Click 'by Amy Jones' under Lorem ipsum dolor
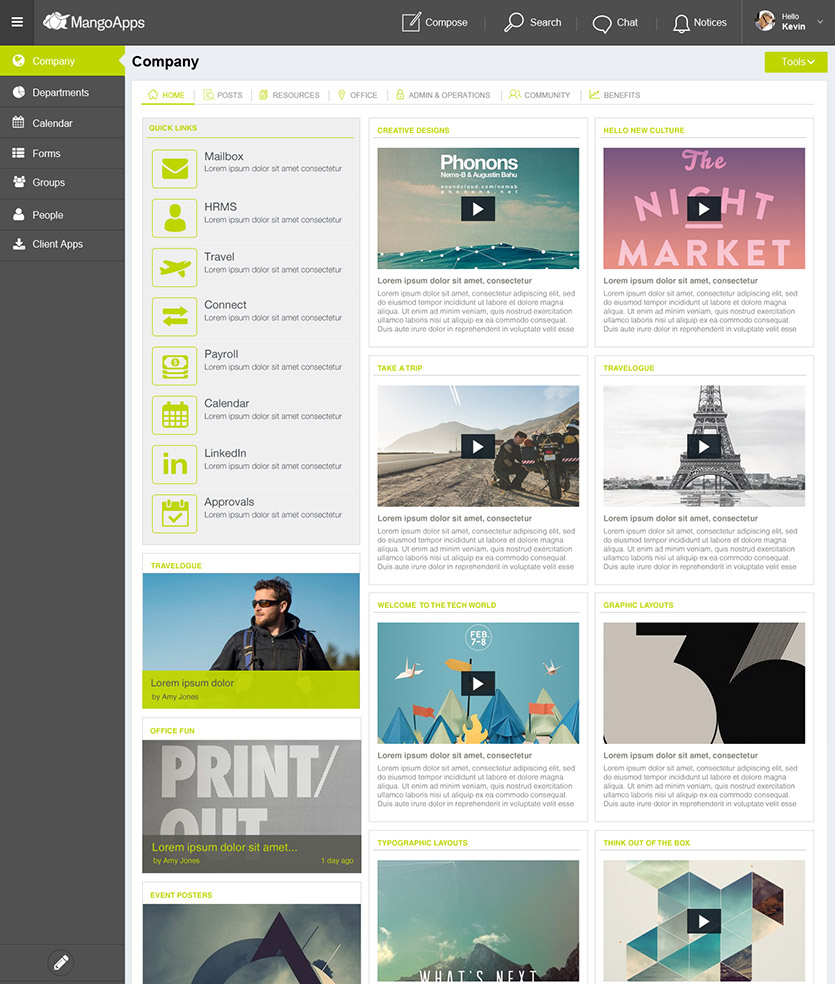This screenshot has height=984, width=835. click(x=174, y=697)
